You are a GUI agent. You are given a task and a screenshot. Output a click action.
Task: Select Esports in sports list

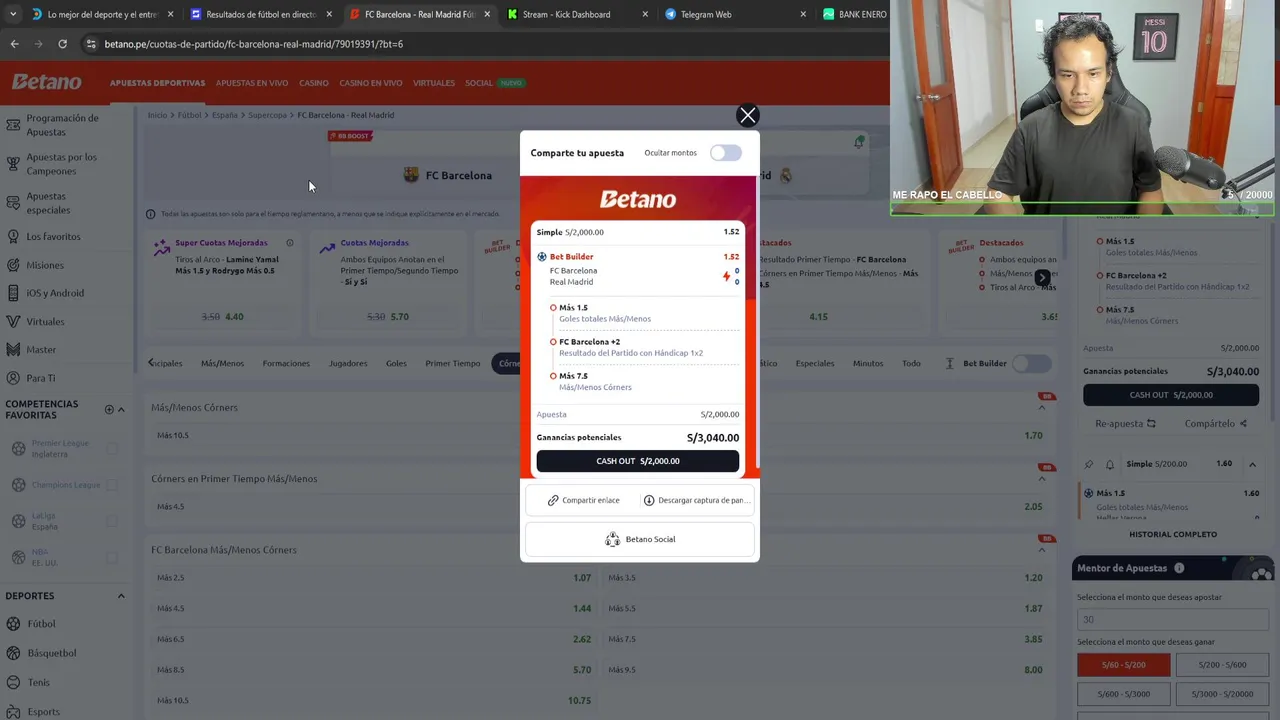tap(43, 712)
